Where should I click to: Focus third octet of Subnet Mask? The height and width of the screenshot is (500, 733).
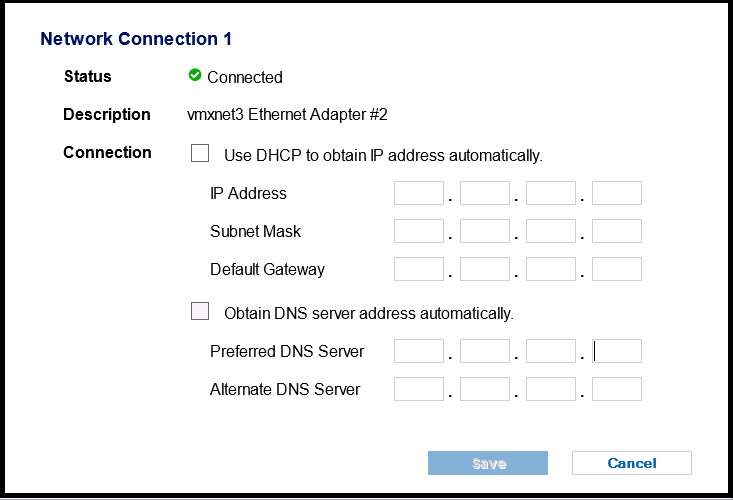(x=551, y=231)
